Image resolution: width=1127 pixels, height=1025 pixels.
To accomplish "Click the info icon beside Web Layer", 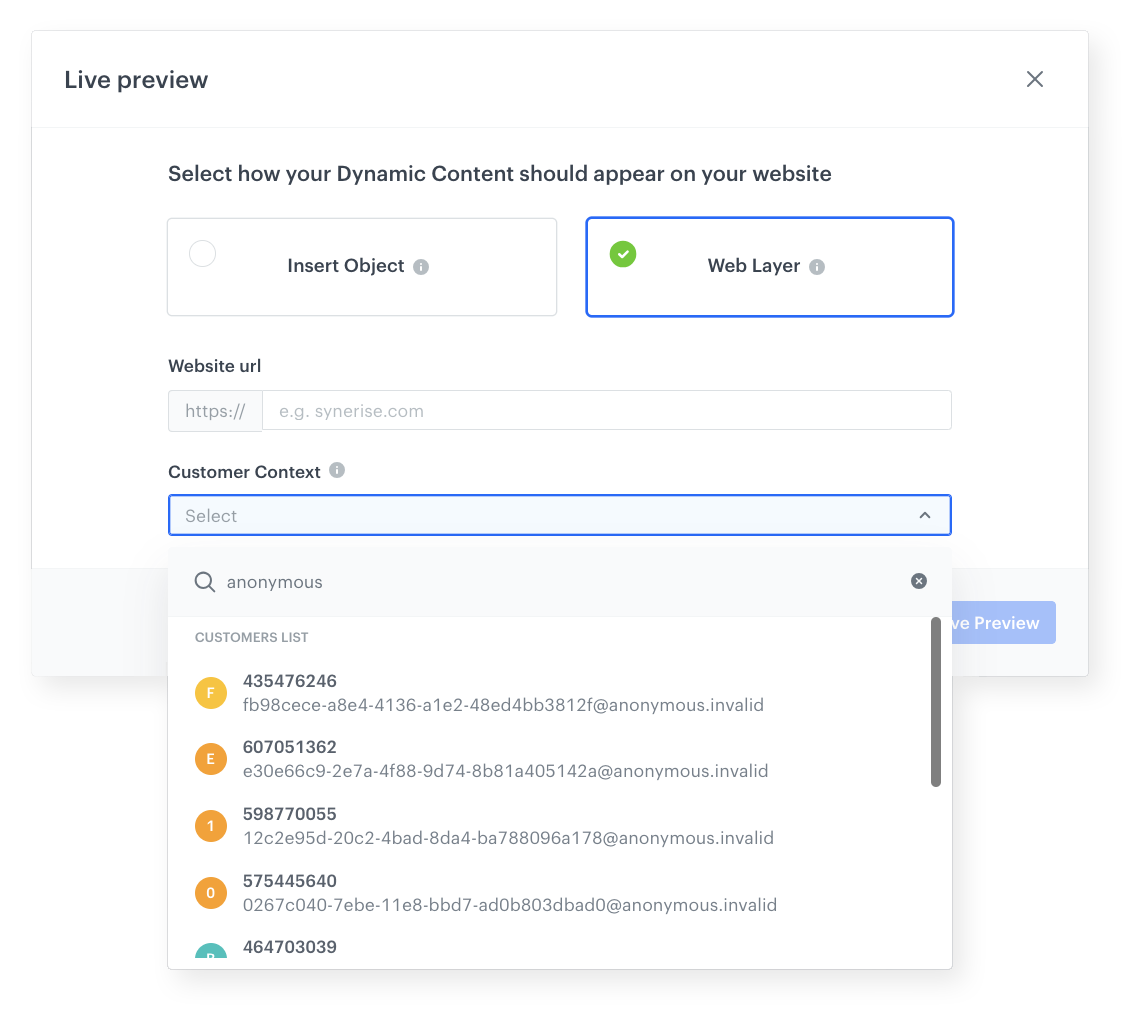I will 817,266.
